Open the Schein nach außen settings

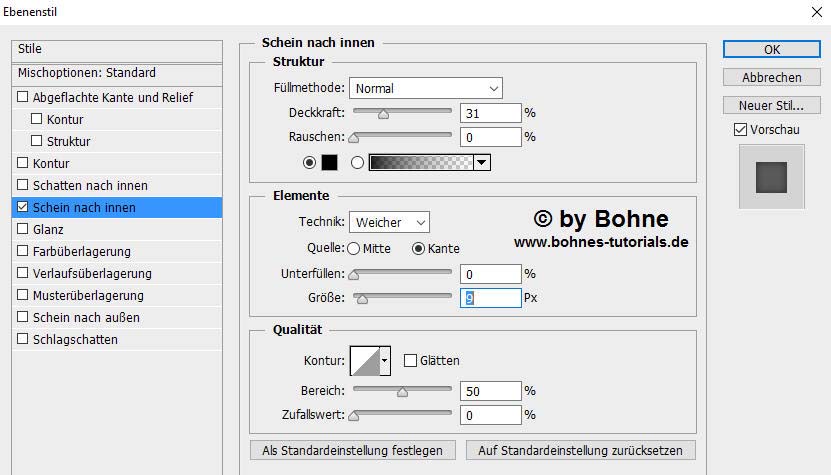pos(86,317)
